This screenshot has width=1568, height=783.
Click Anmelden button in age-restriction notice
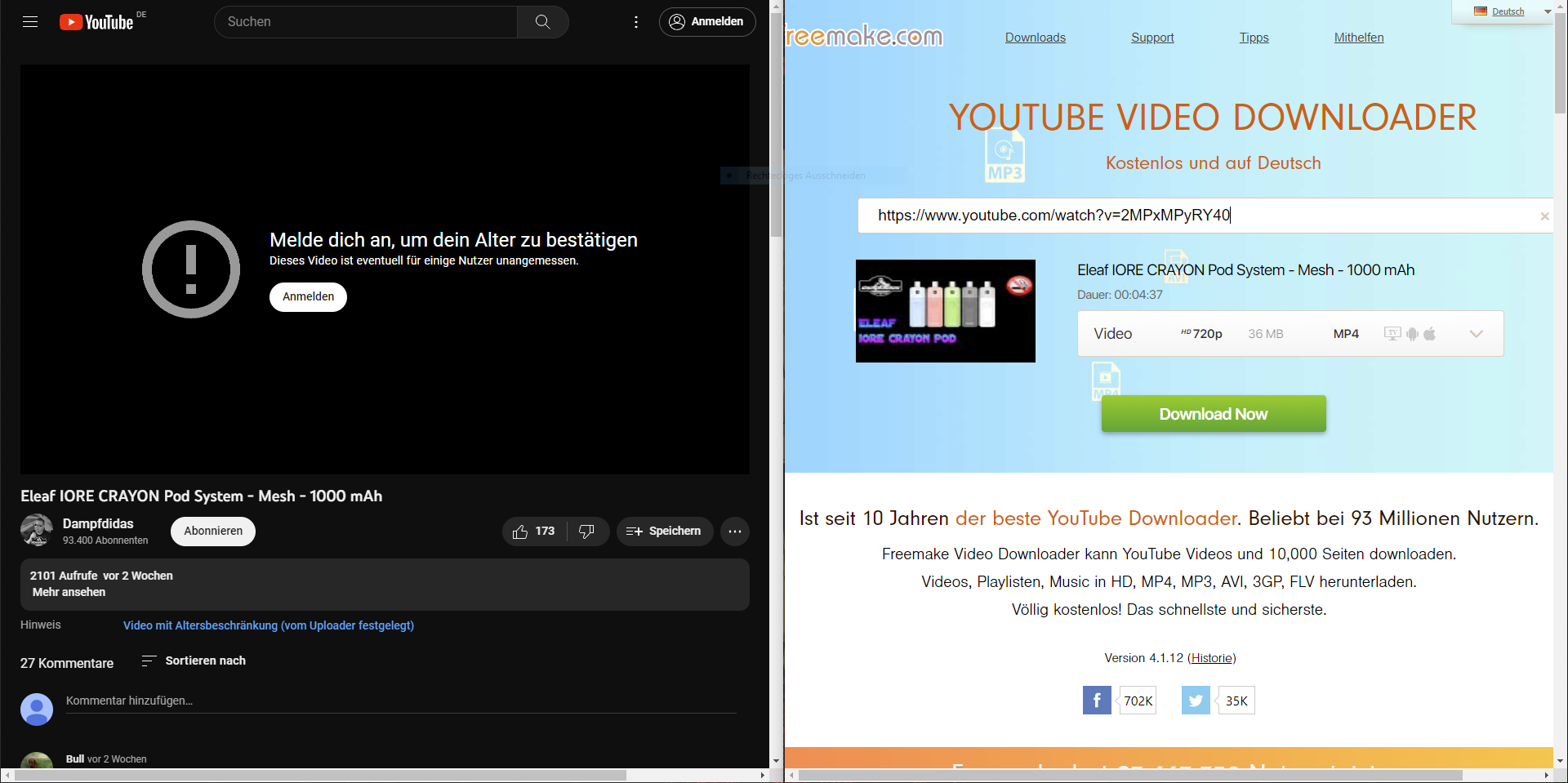point(308,297)
